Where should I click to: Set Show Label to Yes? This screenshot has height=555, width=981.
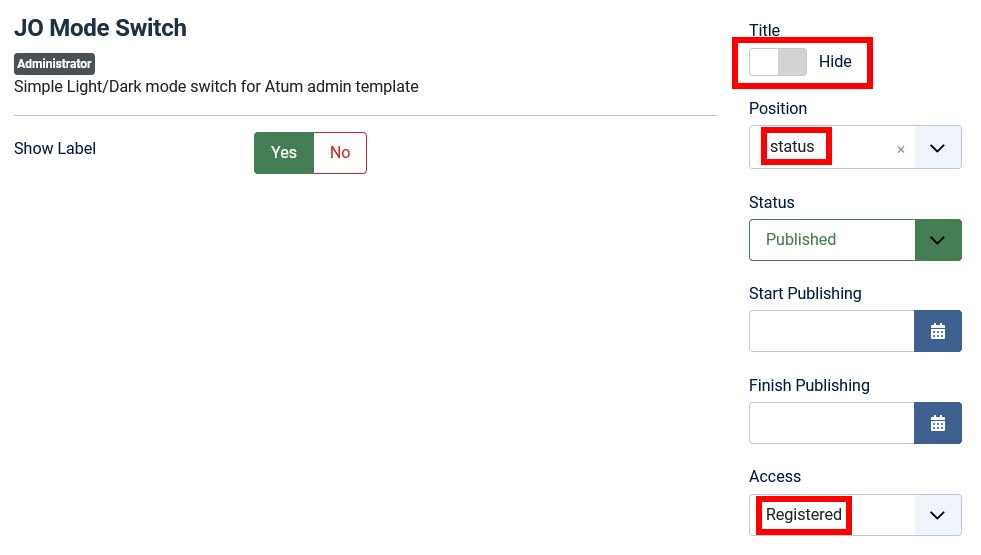tap(284, 153)
